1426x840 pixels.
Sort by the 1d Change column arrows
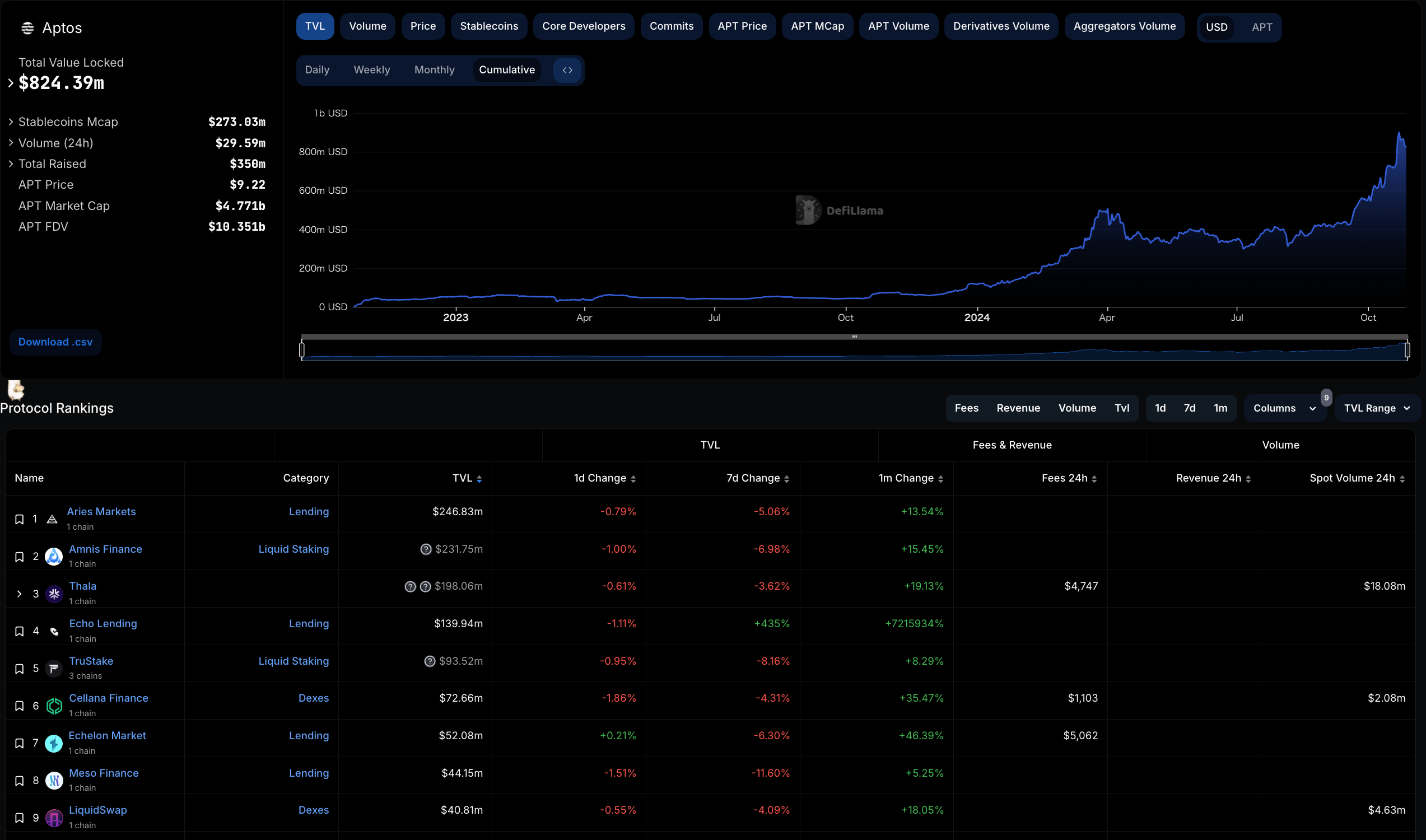click(633, 479)
